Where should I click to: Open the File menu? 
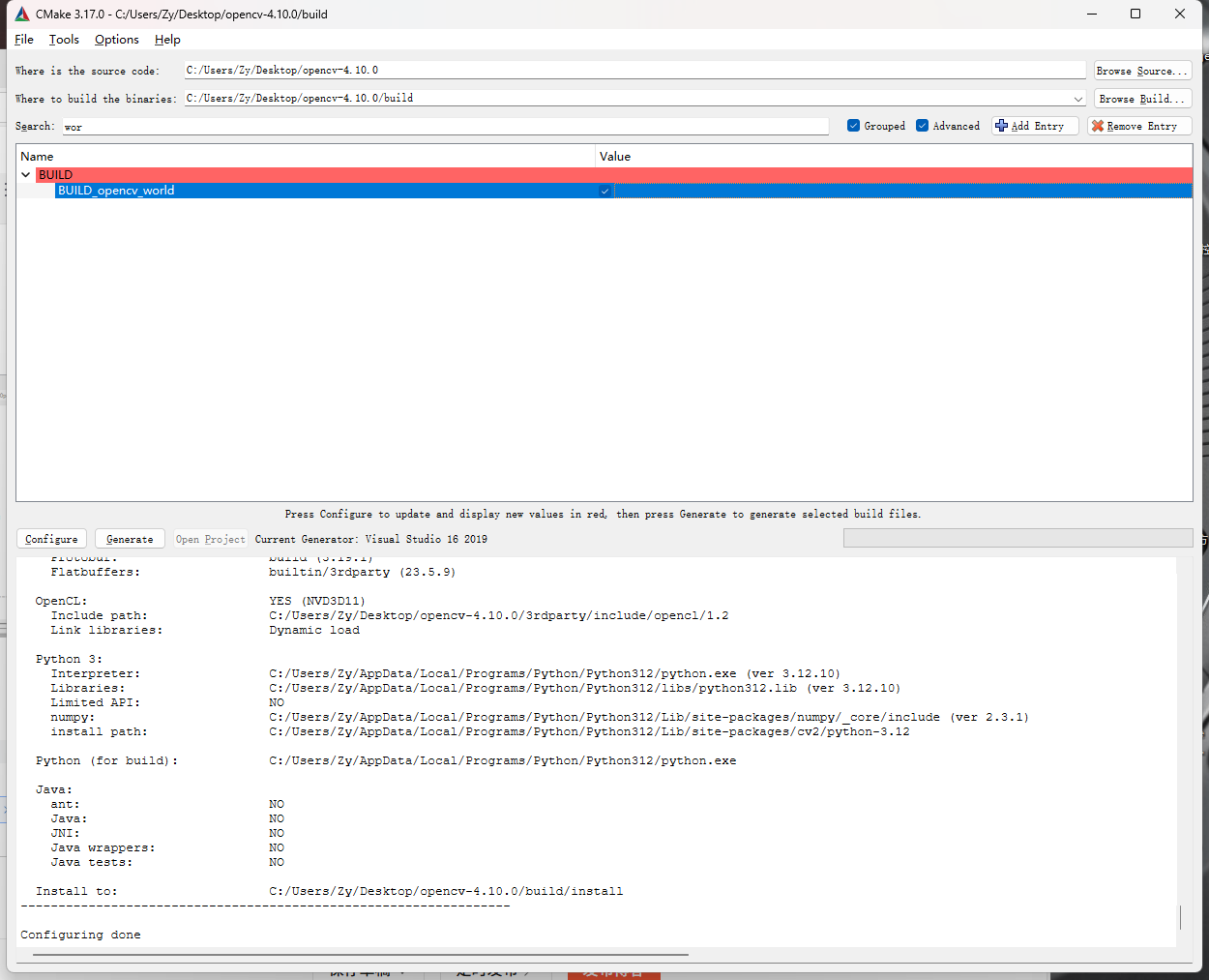24,40
